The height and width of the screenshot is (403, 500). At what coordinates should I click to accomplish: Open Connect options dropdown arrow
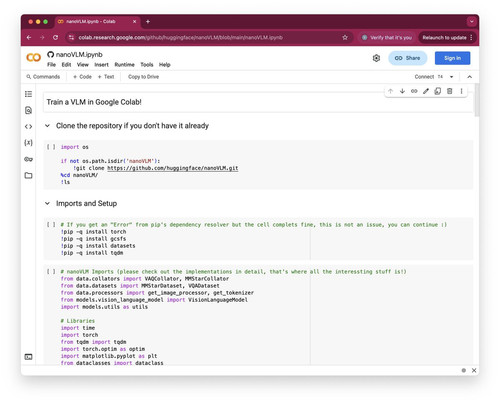point(452,77)
